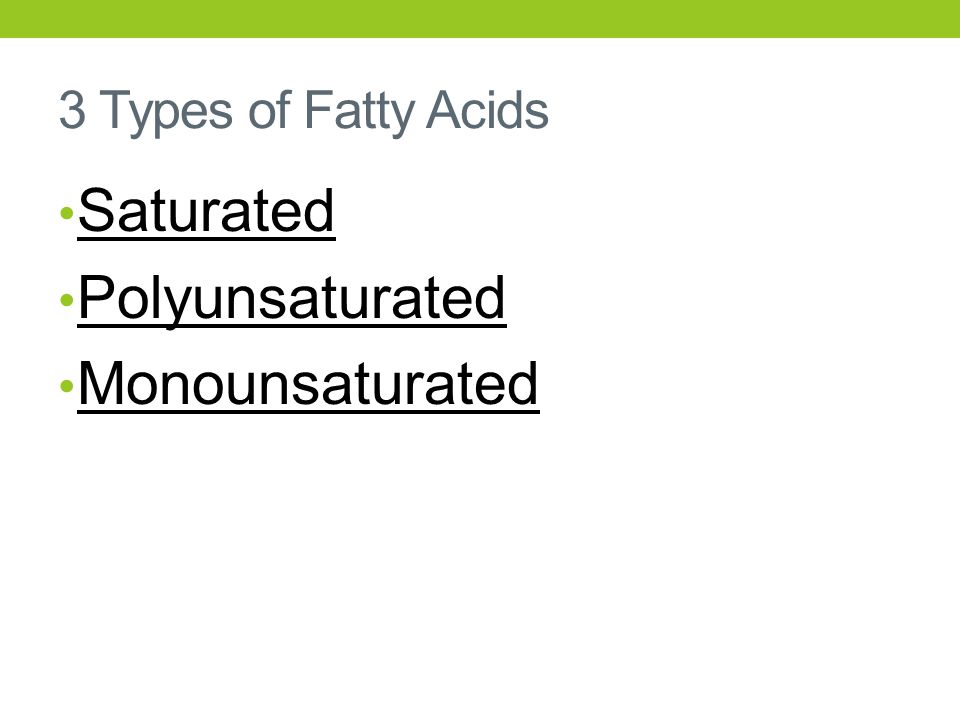Click the capital M of Monounsaturated

tap(102, 384)
